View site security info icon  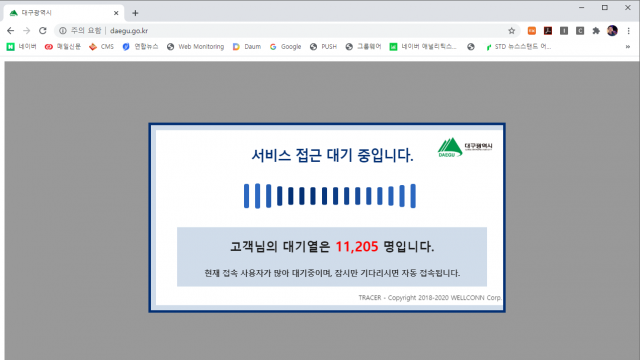(x=62, y=31)
